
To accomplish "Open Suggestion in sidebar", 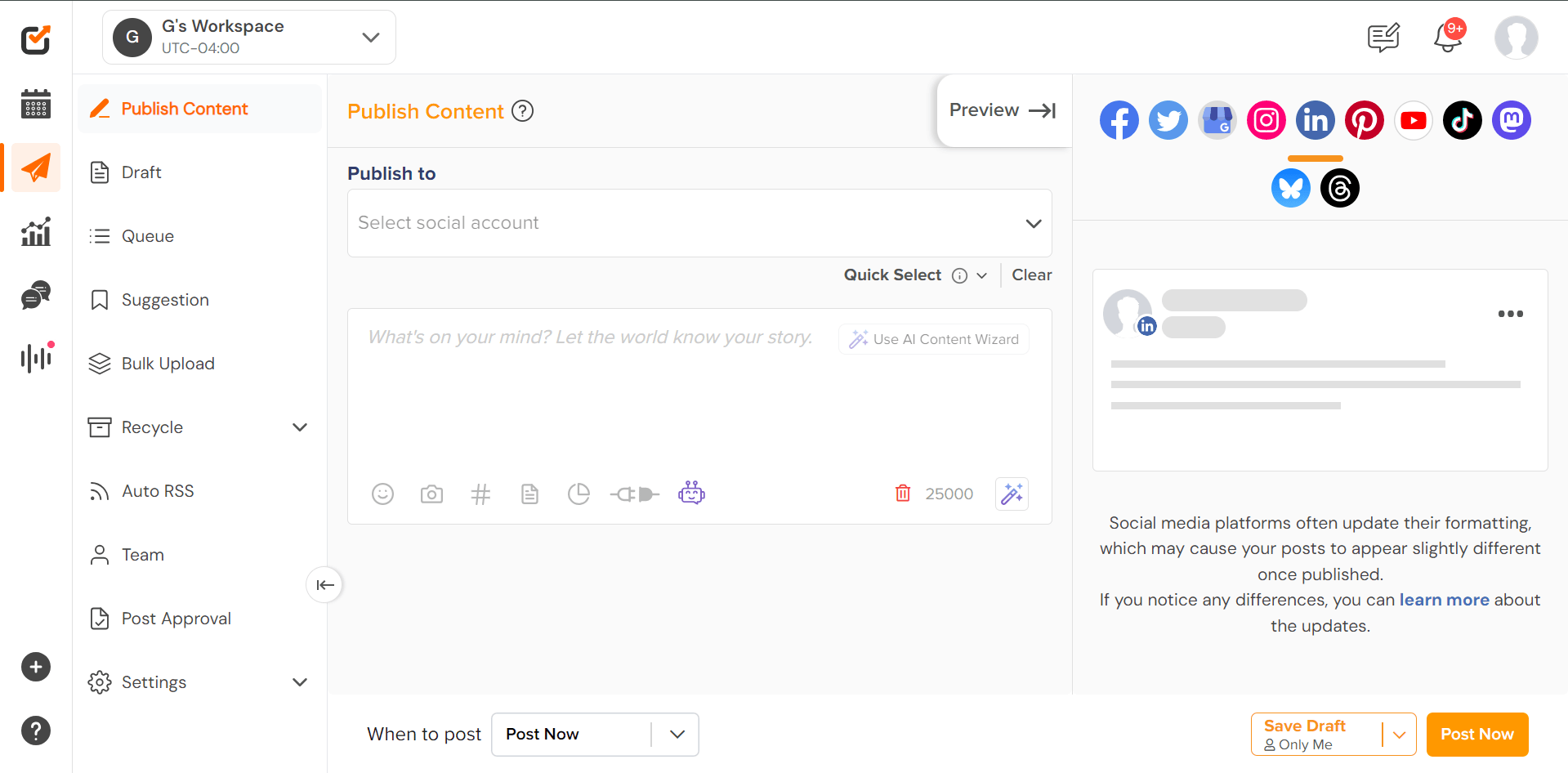I will tap(200, 300).
